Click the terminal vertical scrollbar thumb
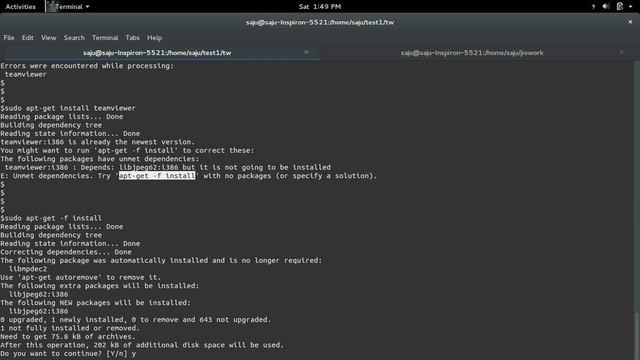The height and width of the screenshot is (360, 640). [636, 336]
